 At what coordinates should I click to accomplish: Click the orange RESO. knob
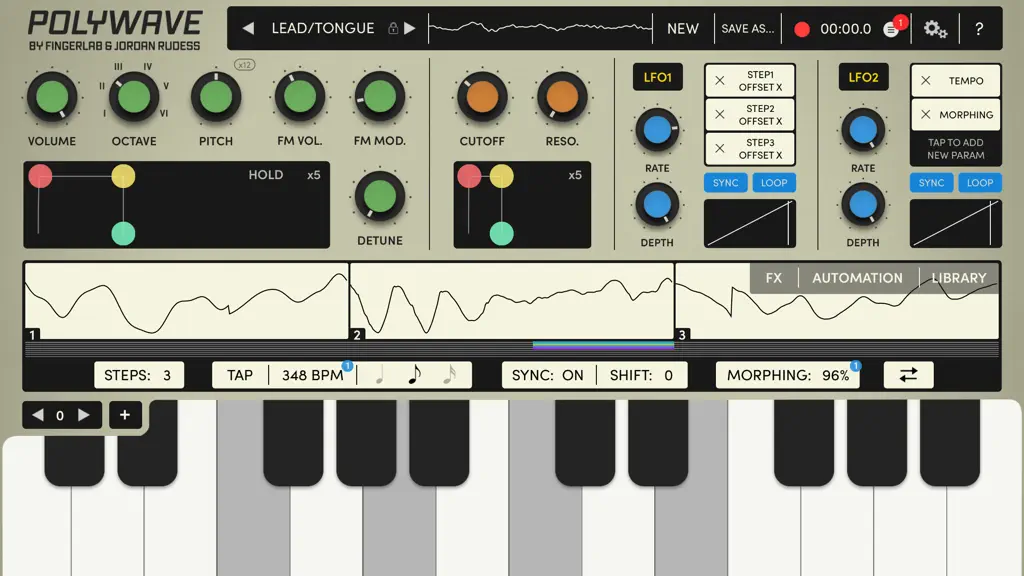(x=562, y=97)
